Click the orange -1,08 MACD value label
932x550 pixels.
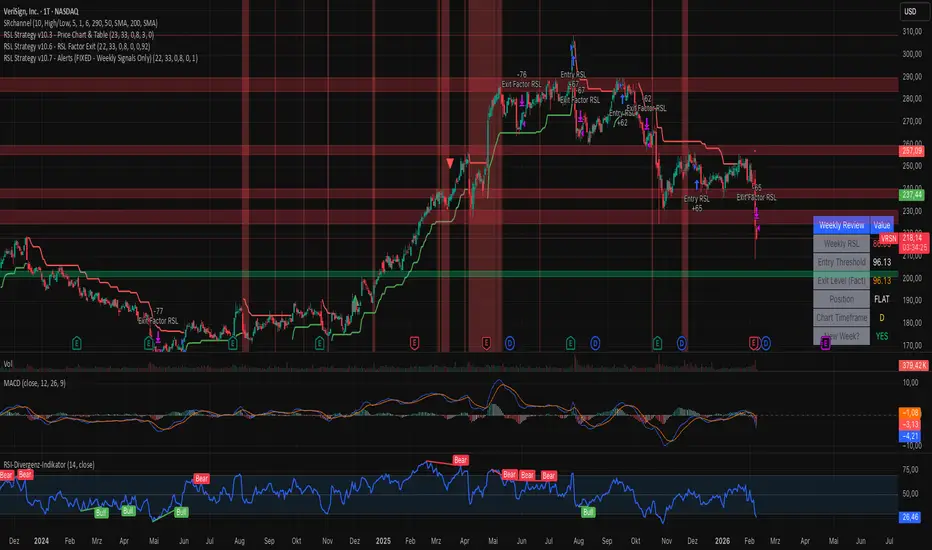tap(911, 412)
